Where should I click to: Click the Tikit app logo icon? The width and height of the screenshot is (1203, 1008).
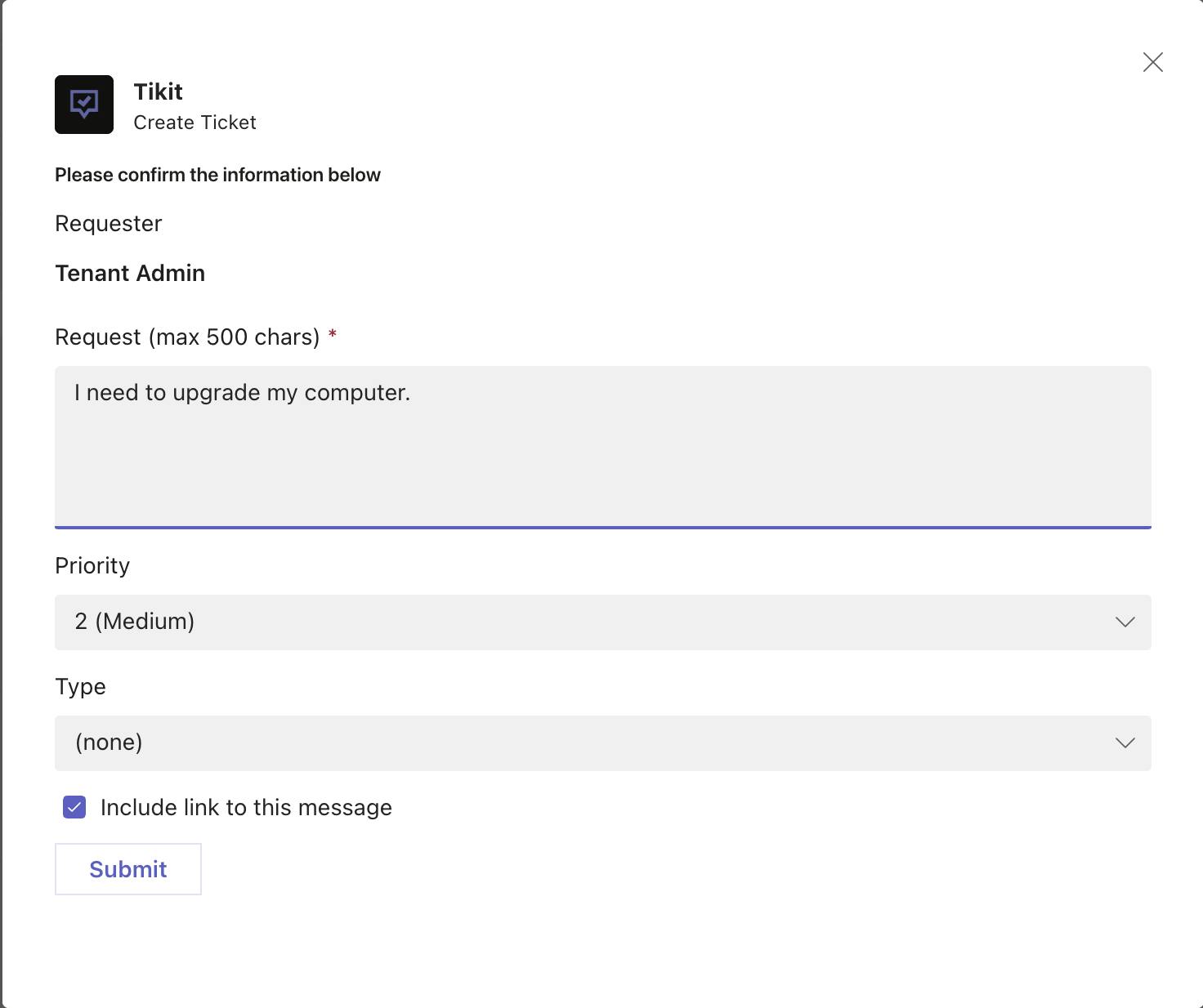coord(84,105)
